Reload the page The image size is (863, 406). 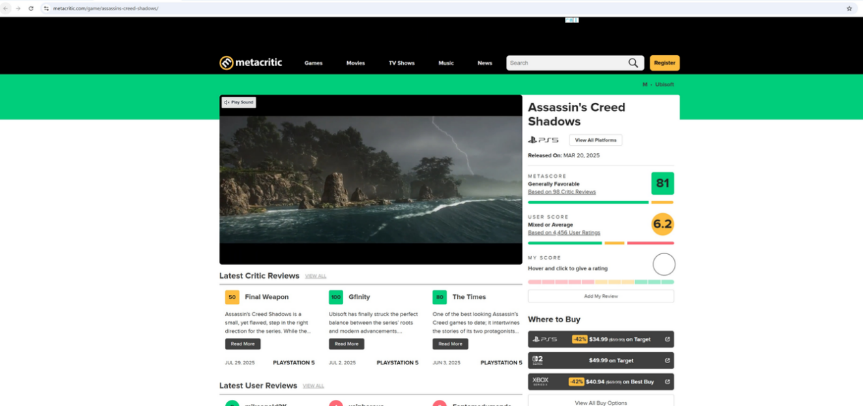31,8
